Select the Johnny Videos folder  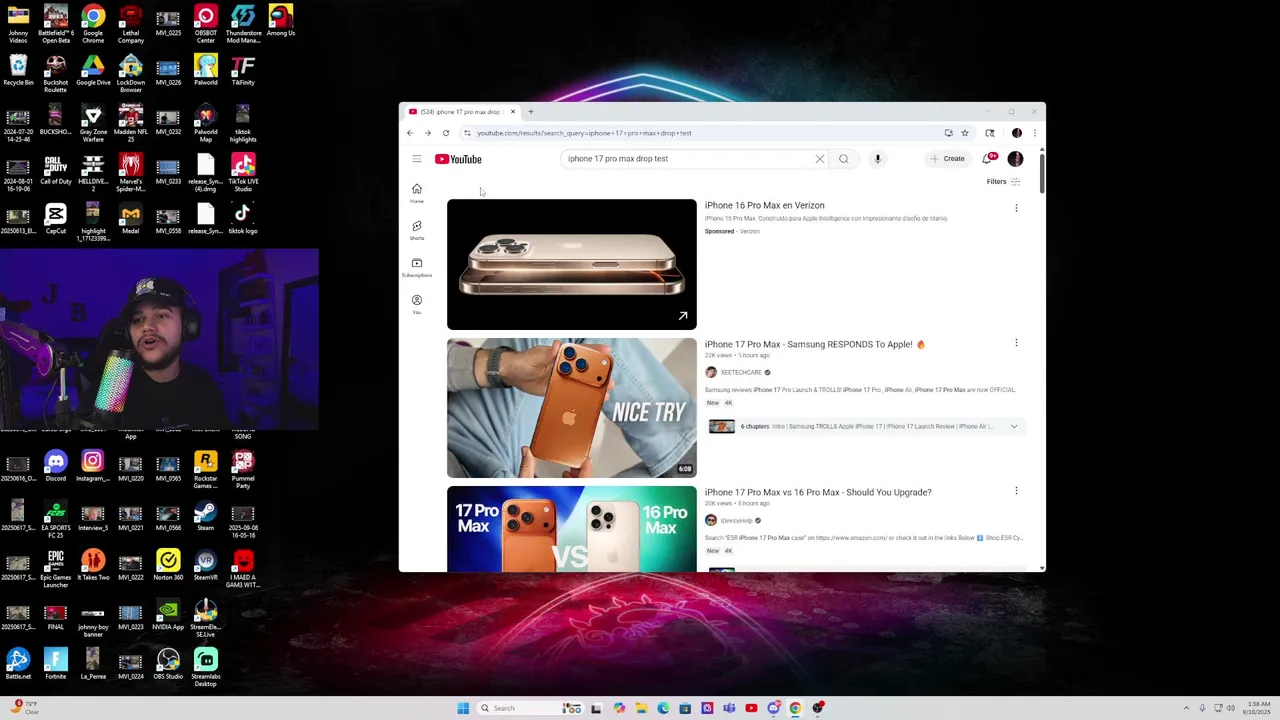18,24
